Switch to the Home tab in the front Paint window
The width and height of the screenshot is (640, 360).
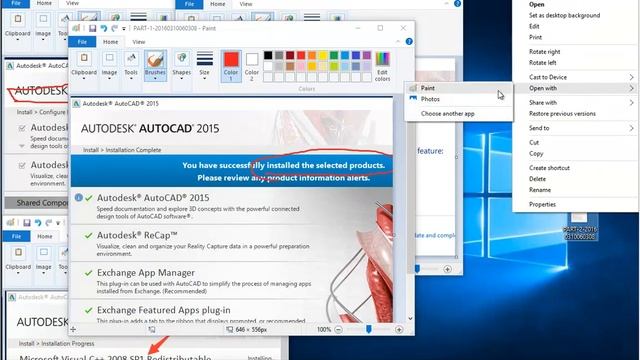pyautogui.click(x=110, y=42)
